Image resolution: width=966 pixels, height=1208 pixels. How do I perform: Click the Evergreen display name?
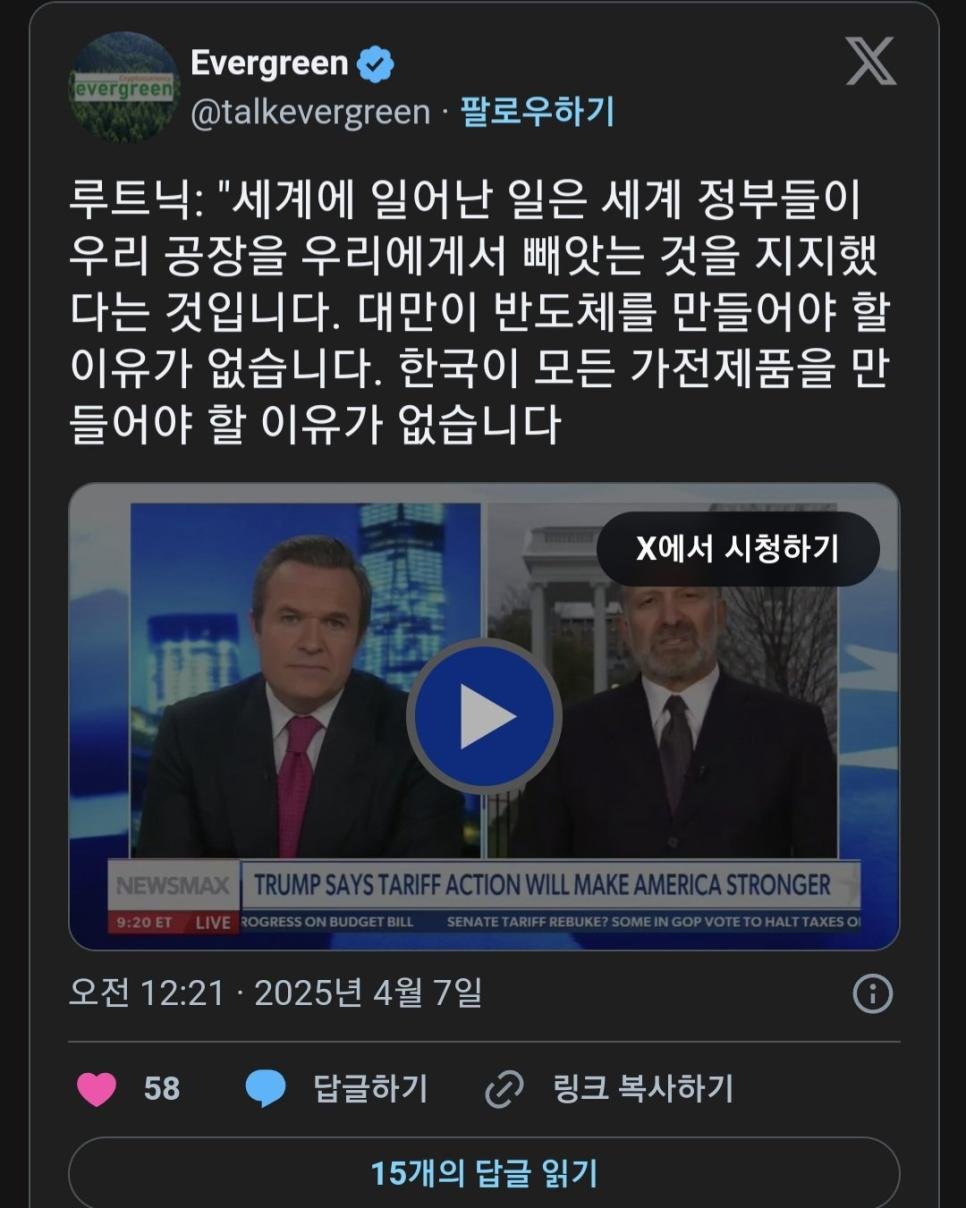point(269,64)
